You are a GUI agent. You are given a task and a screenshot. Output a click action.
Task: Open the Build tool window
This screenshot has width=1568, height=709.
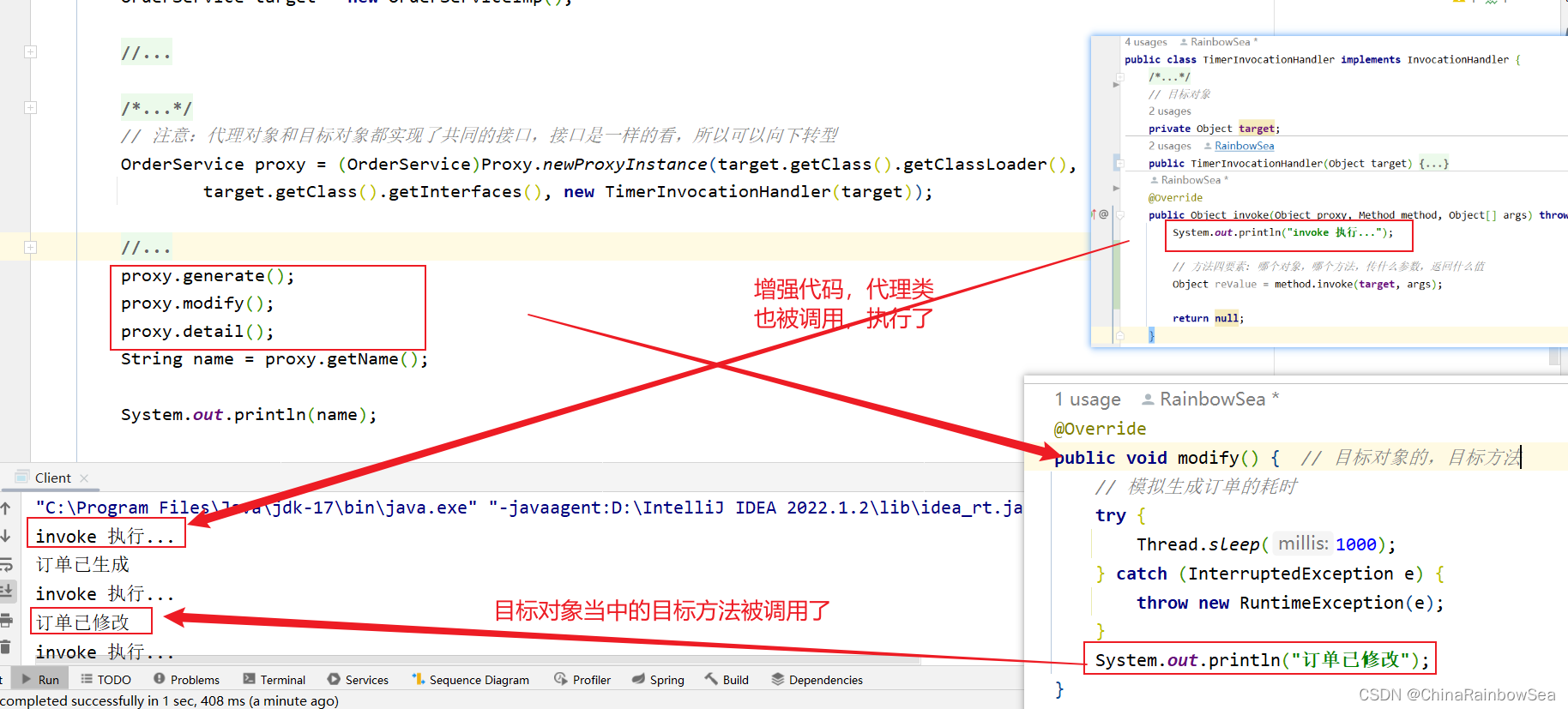click(727, 680)
